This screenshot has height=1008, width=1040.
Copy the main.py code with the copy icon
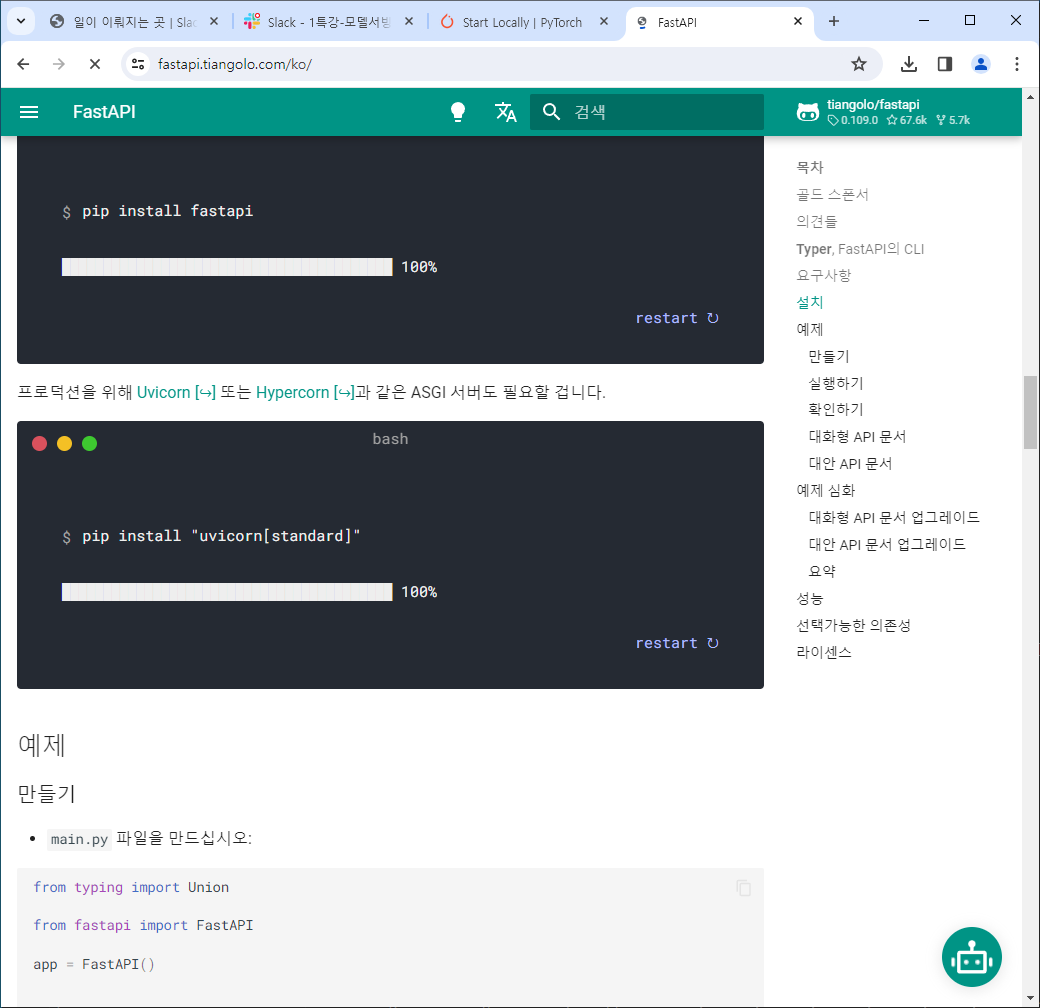tap(744, 888)
